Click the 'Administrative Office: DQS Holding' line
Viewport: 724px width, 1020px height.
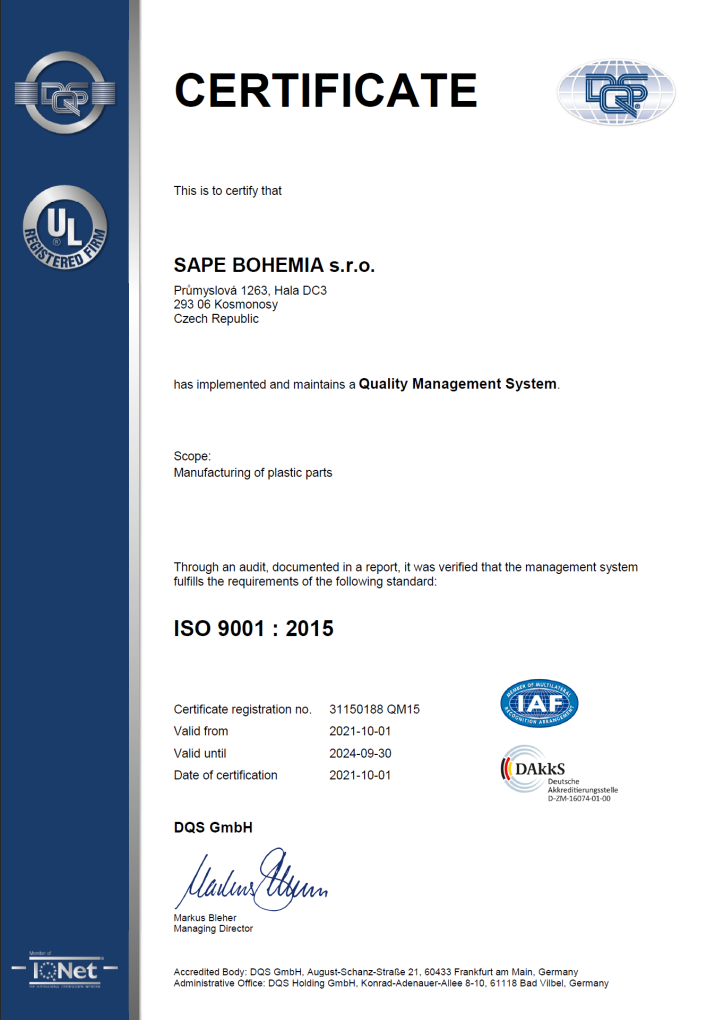(x=391, y=983)
